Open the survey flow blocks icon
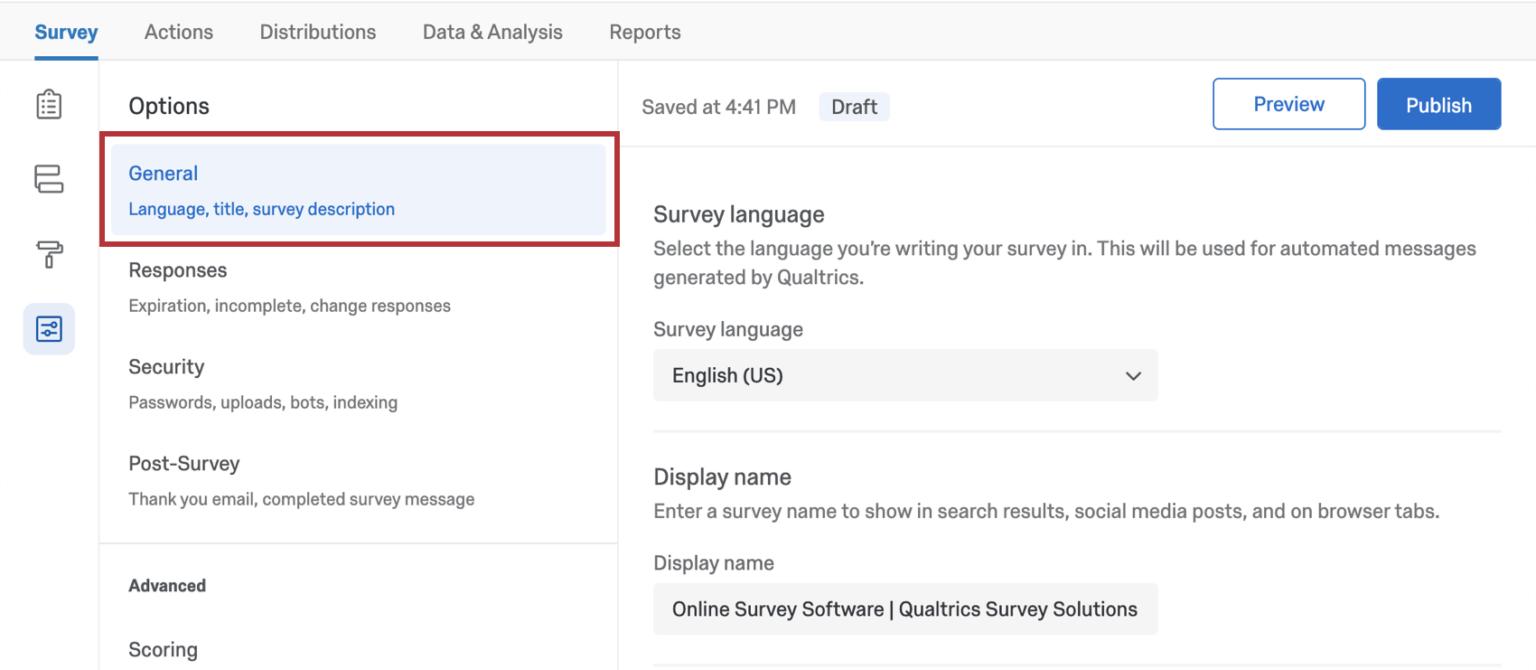 pos(48,178)
